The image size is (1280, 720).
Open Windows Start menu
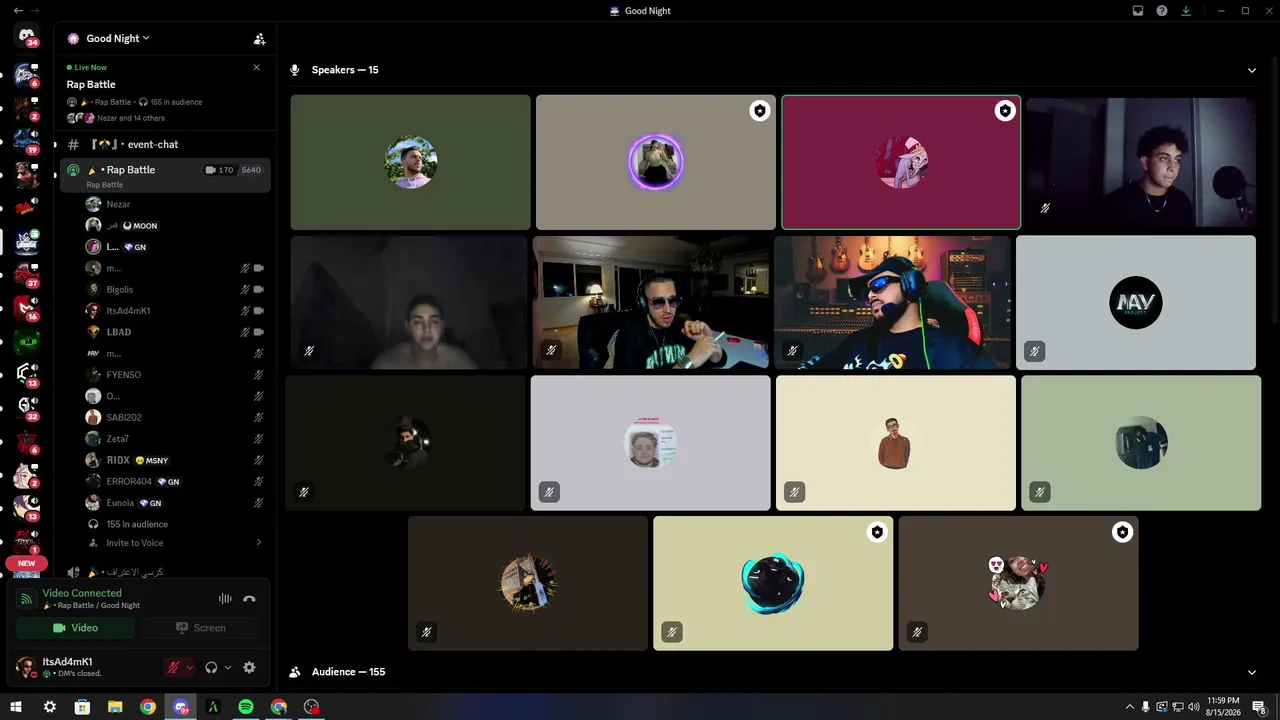(16, 707)
